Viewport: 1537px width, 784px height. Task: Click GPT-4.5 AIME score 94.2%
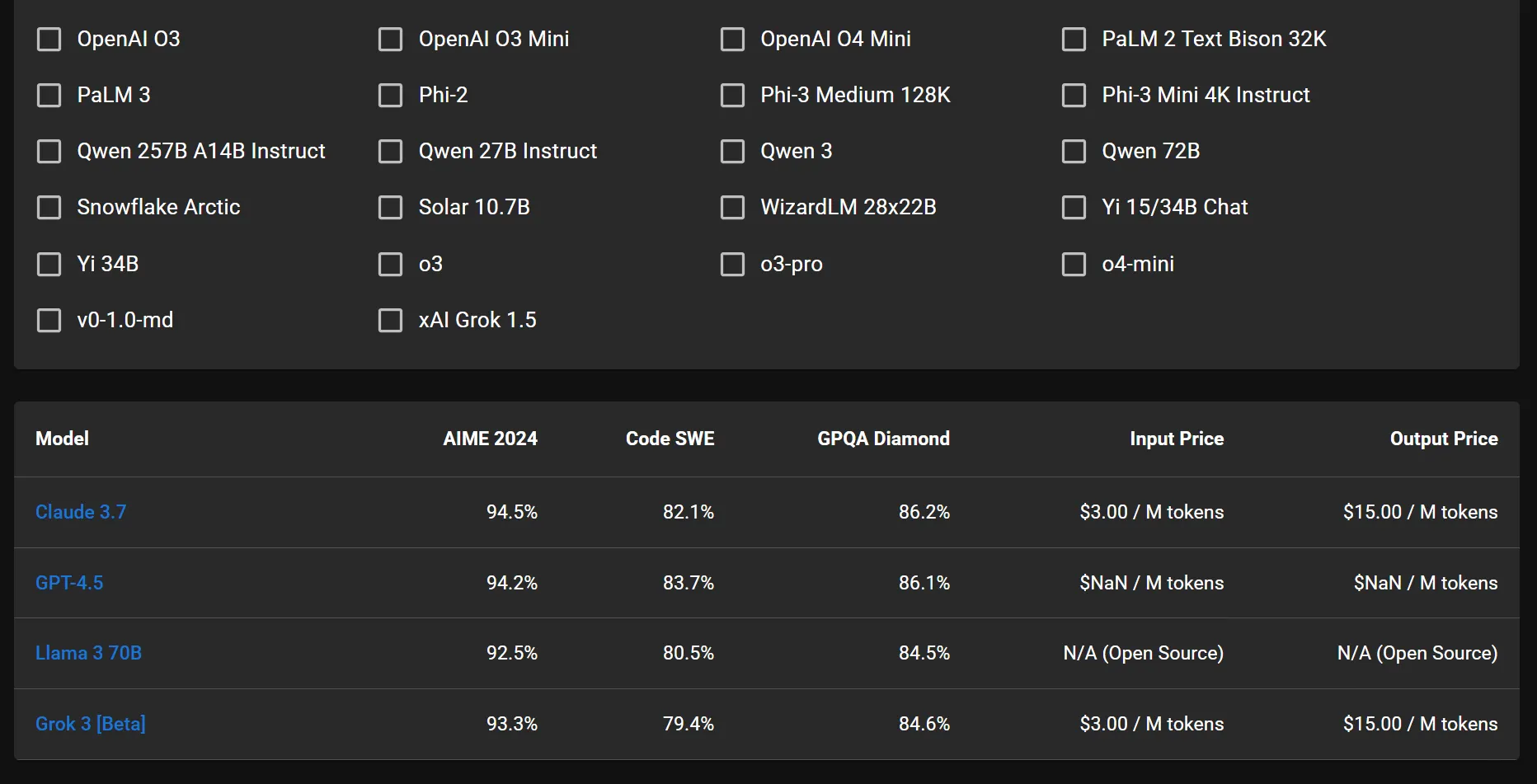[x=512, y=583]
